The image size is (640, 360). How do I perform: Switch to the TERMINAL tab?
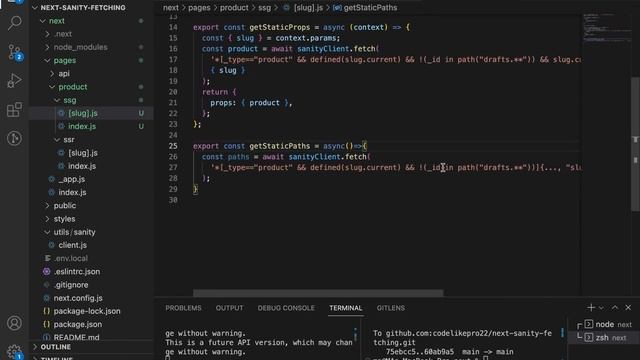pos(346,308)
